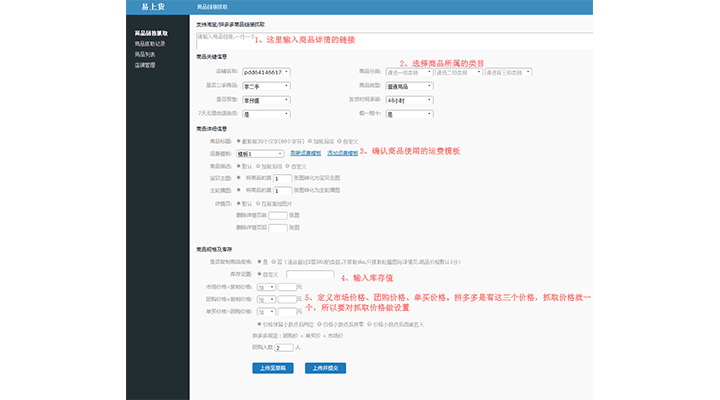The height and width of the screenshot is (400, 720).
Task: Open the 7天无理由退换货 dropdown
Action: point(266,114)
